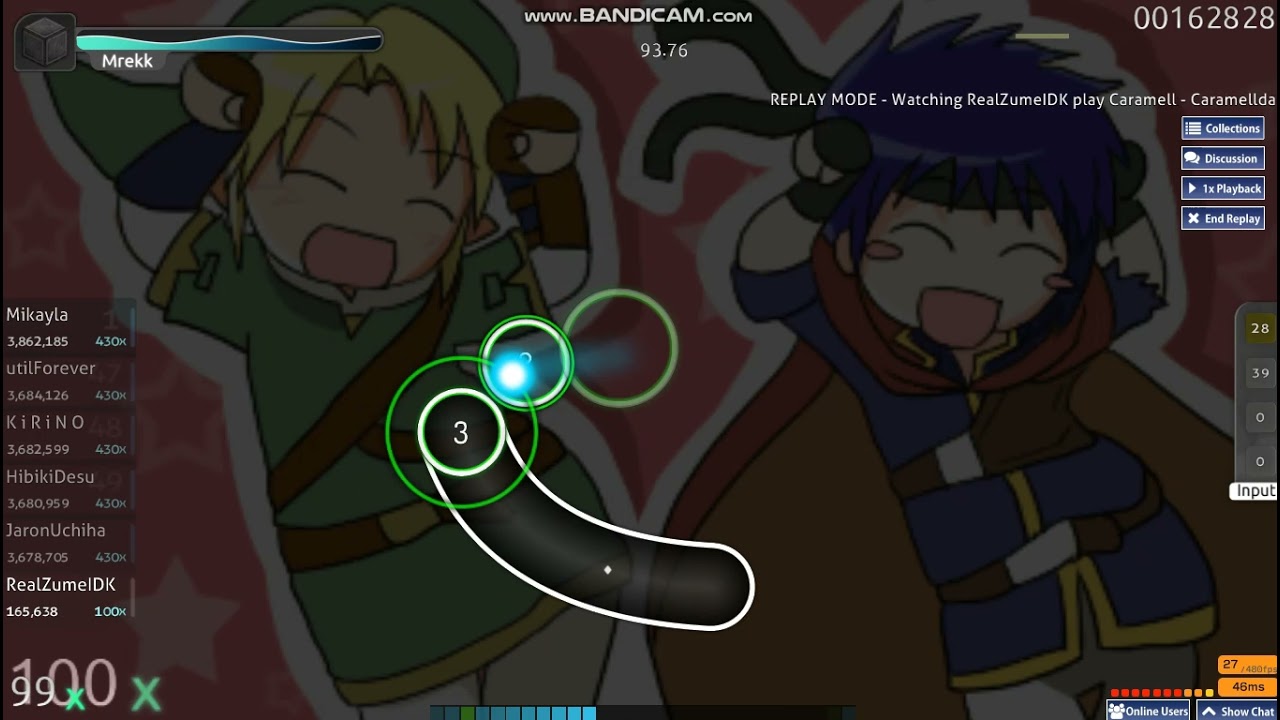This screenshot has width=1280, height=720.
Task: Click the mod cube icon top-left
Action: (45, 43)
